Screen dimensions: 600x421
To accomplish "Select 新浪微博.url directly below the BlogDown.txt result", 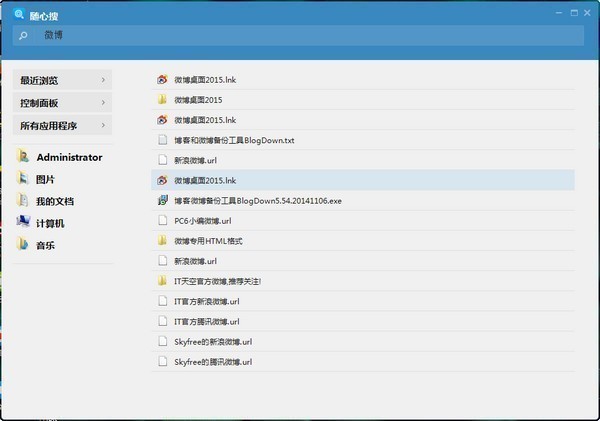I will [x=363, y=160].
